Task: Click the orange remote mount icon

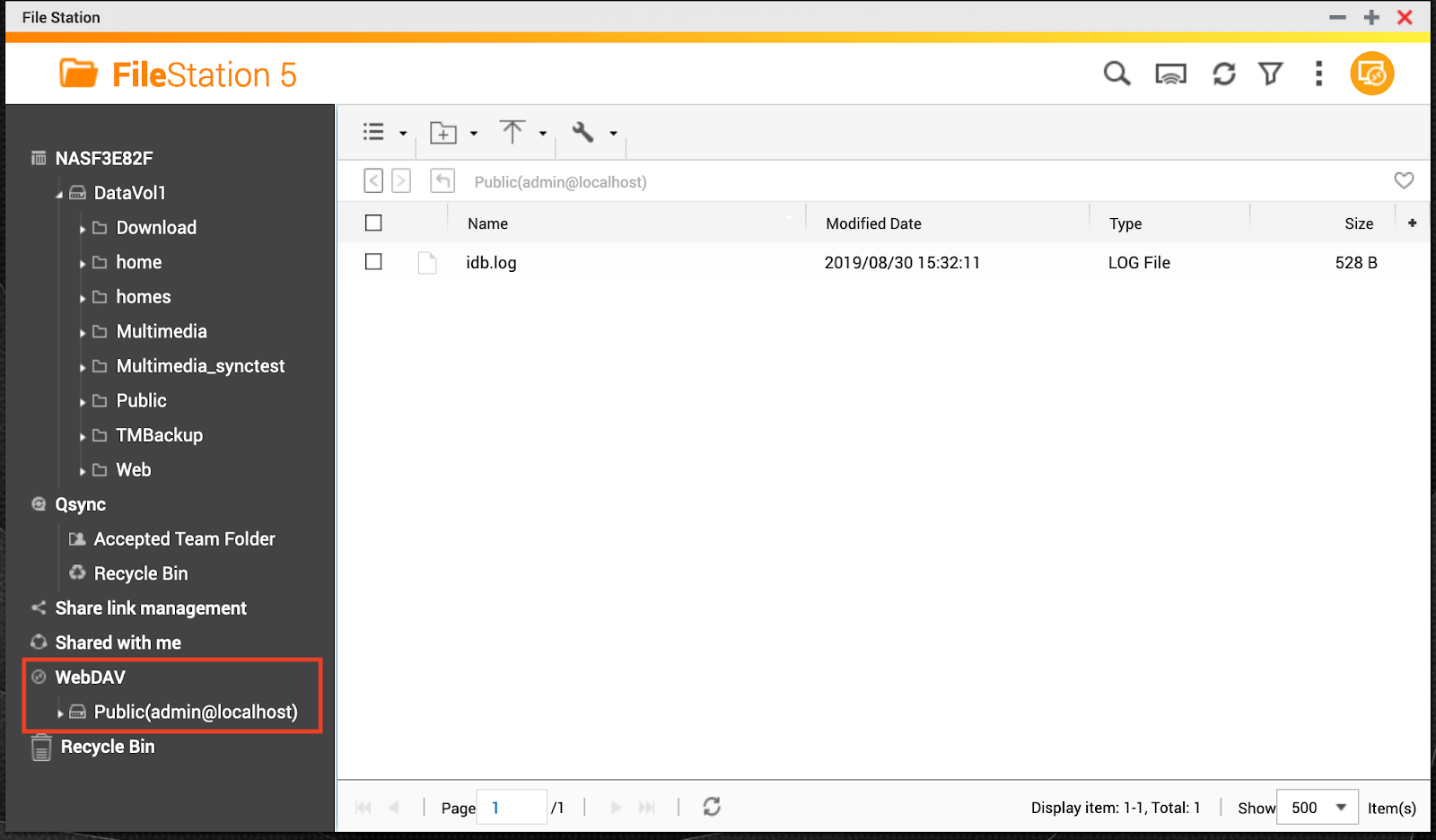Action: tap(1371, 74)
